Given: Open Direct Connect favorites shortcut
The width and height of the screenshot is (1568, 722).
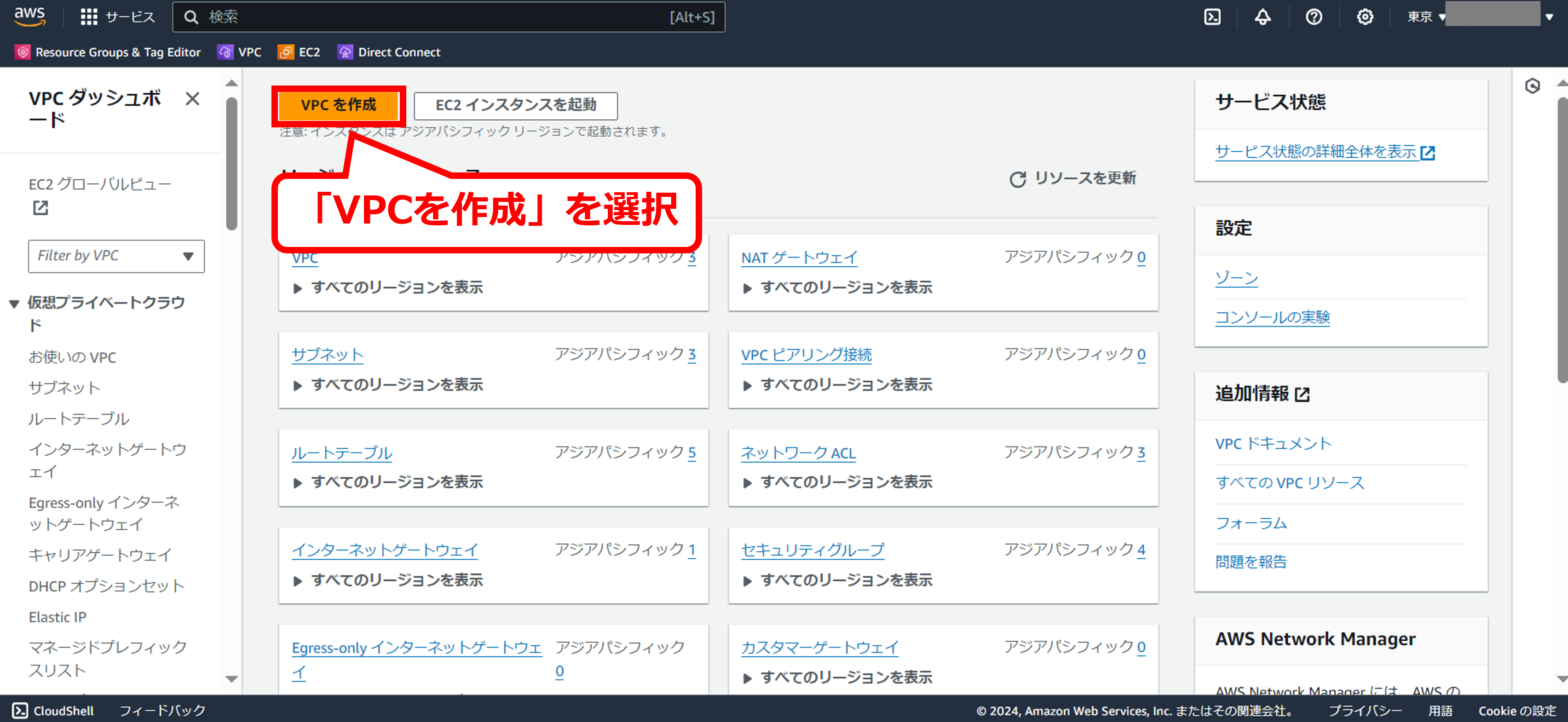Looking at the screenshot, I should (x=389, y=52).
